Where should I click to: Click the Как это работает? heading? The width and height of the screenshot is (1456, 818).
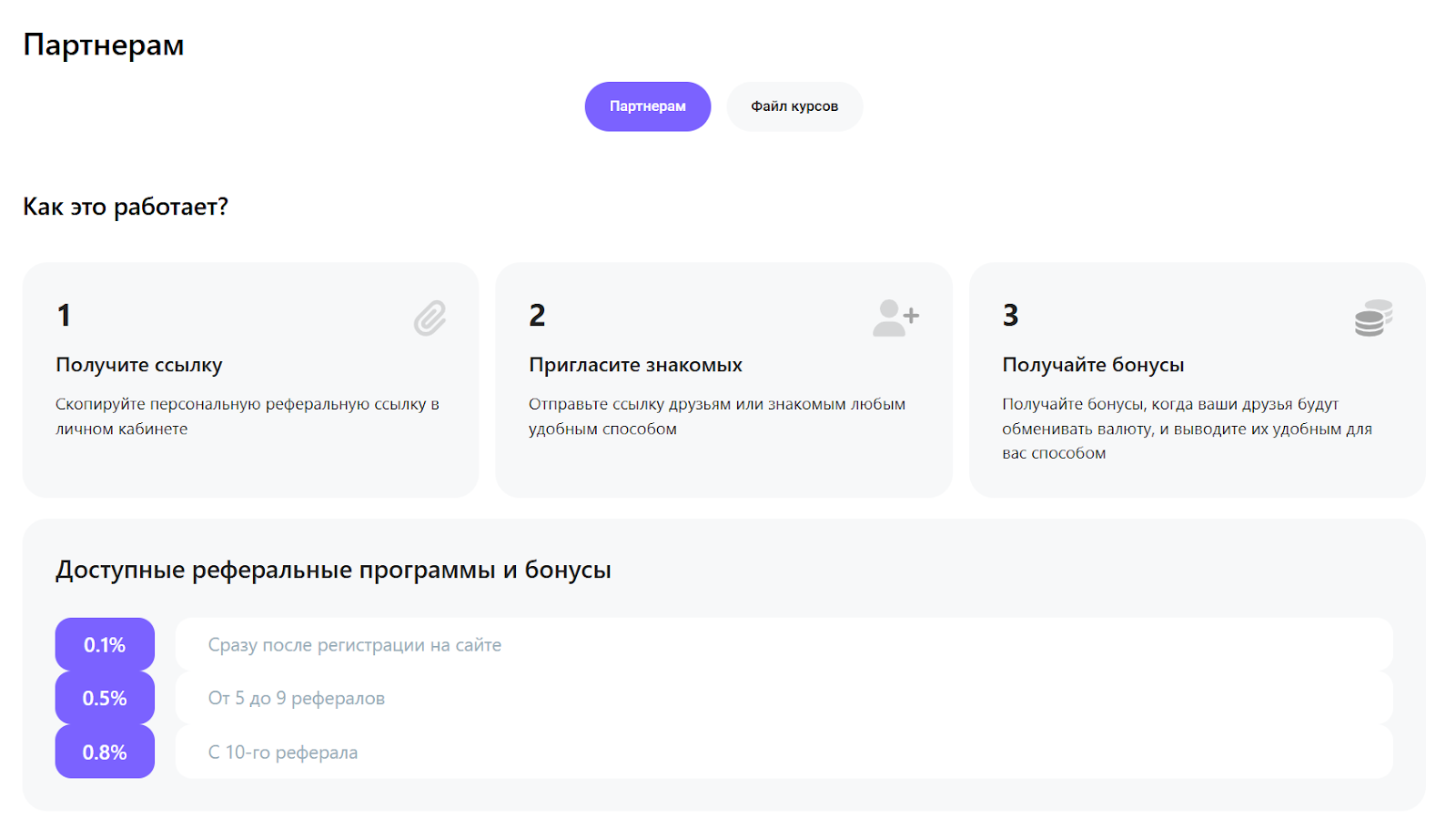[126, 207]
